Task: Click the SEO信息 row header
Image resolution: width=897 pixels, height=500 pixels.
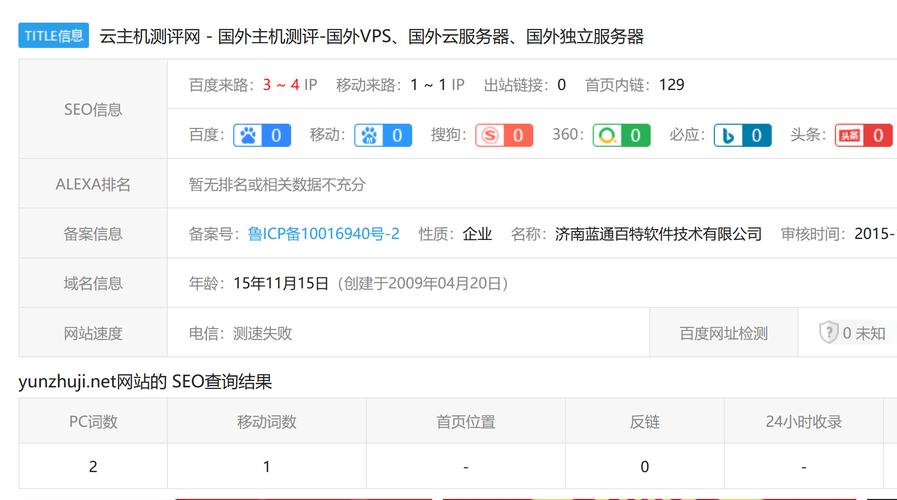Action: click(93, 109)
